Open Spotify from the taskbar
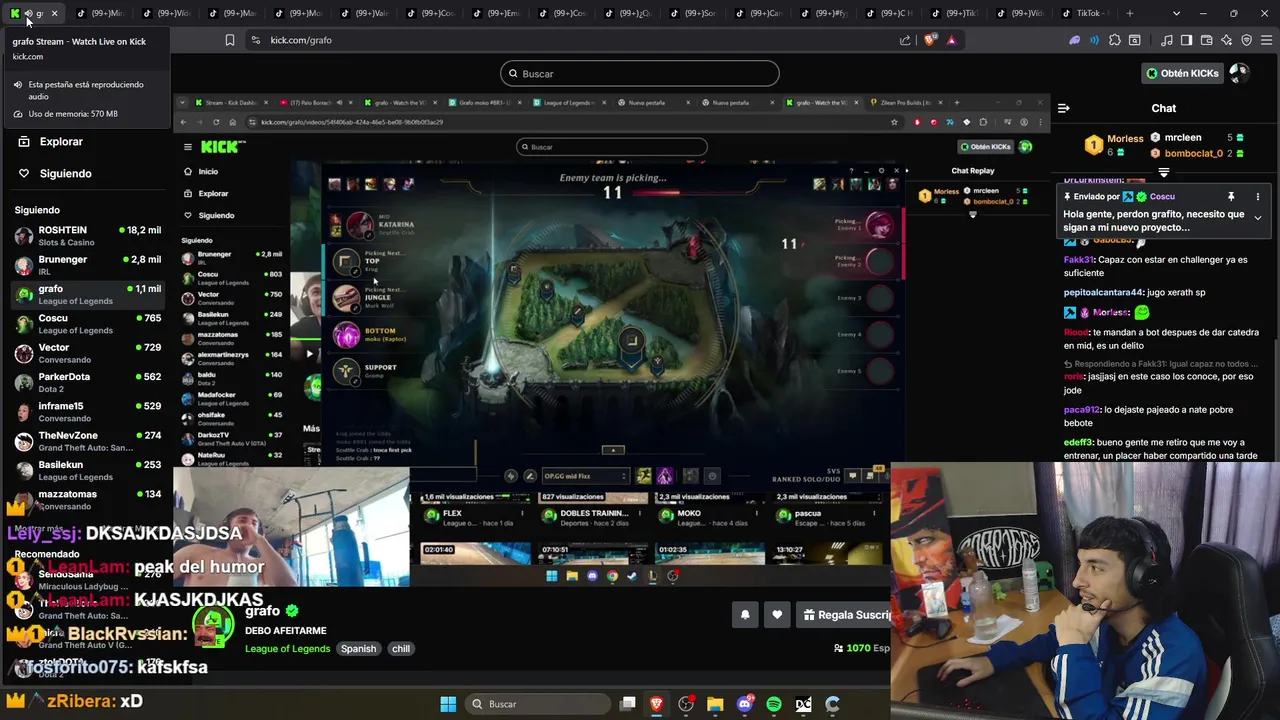Viewport: 1280px width, 720px height. click(774, 704)
